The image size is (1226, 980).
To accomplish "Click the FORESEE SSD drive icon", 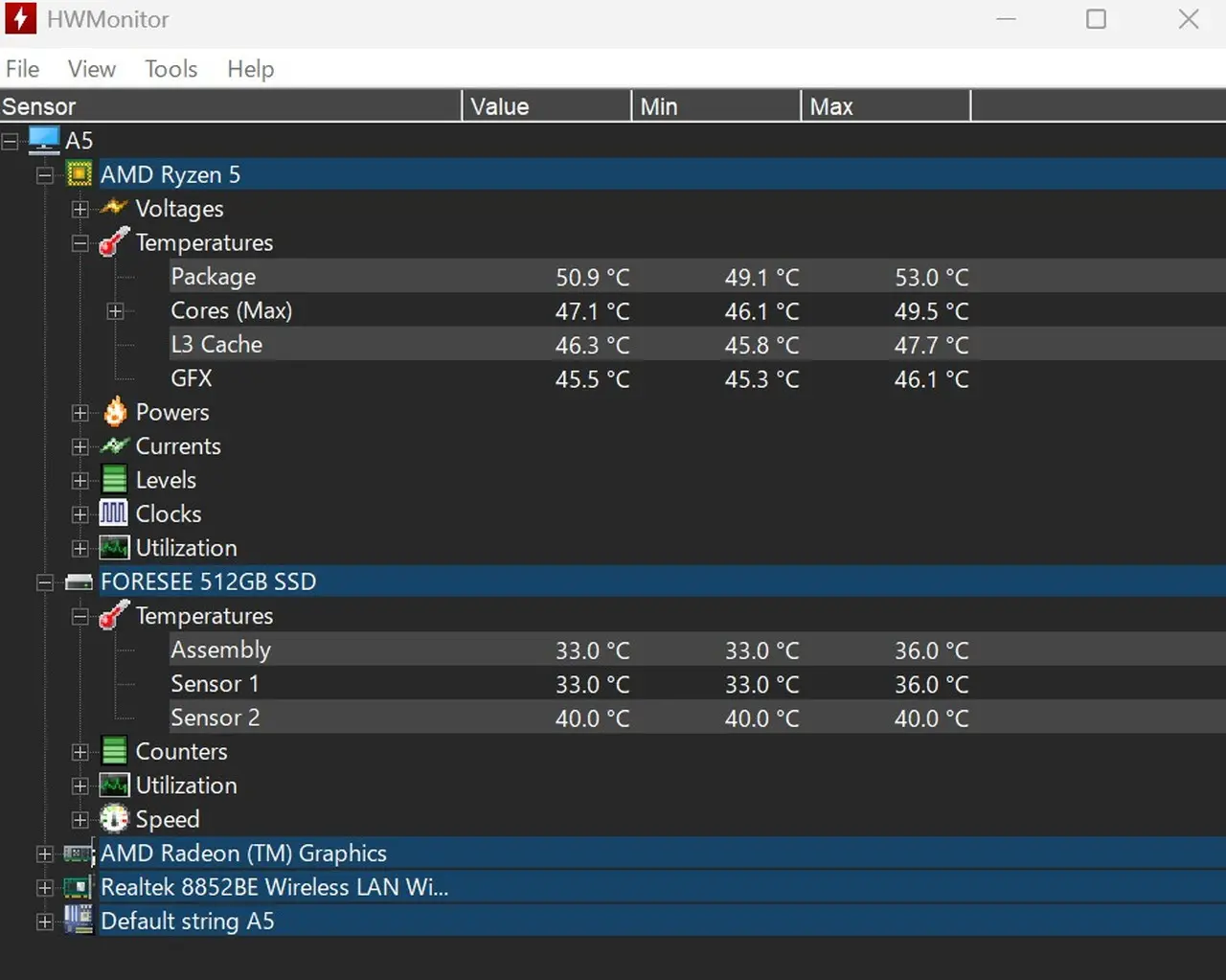I will pos(79,581).
